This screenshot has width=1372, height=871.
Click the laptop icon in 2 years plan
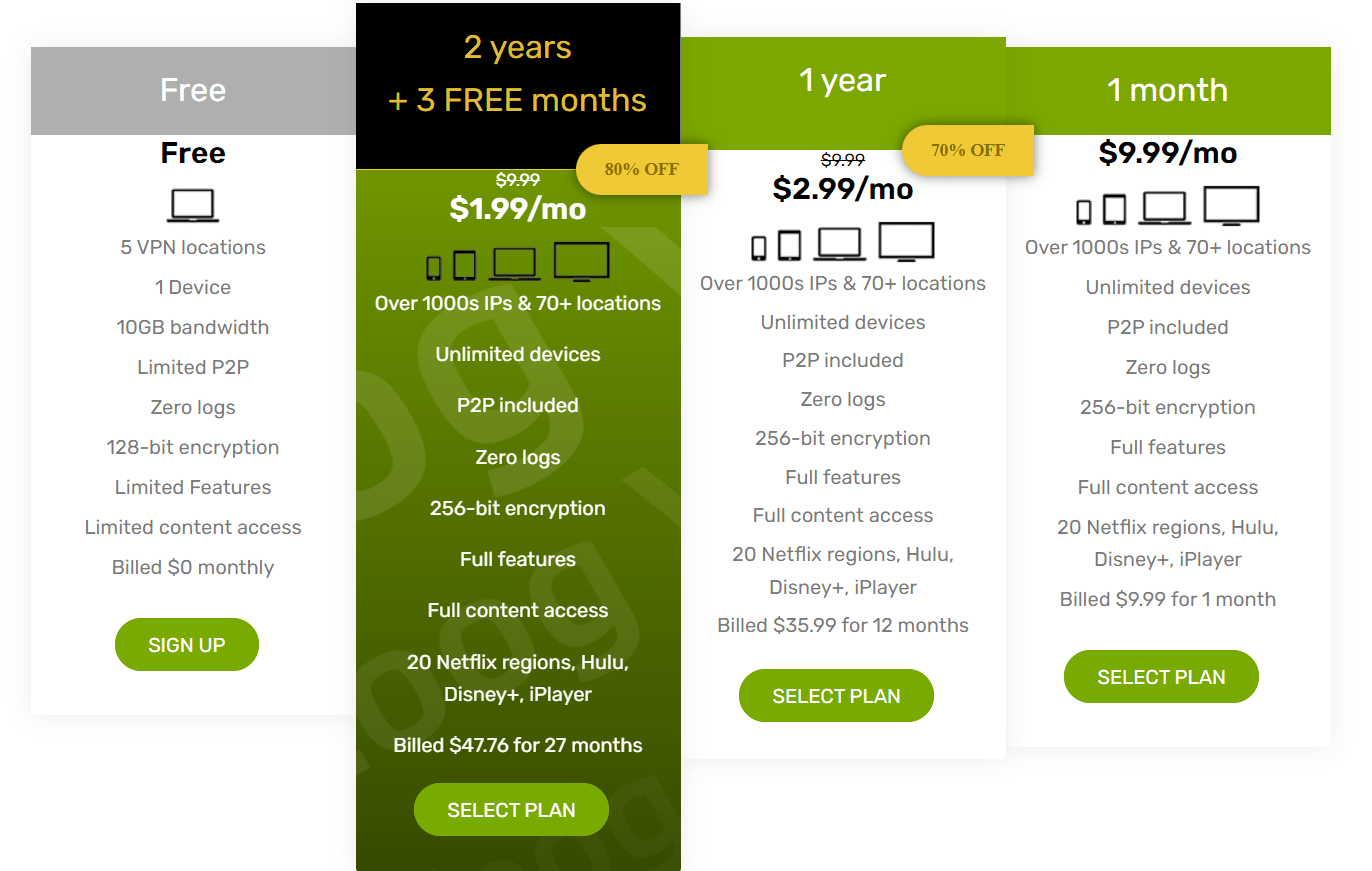515,264
